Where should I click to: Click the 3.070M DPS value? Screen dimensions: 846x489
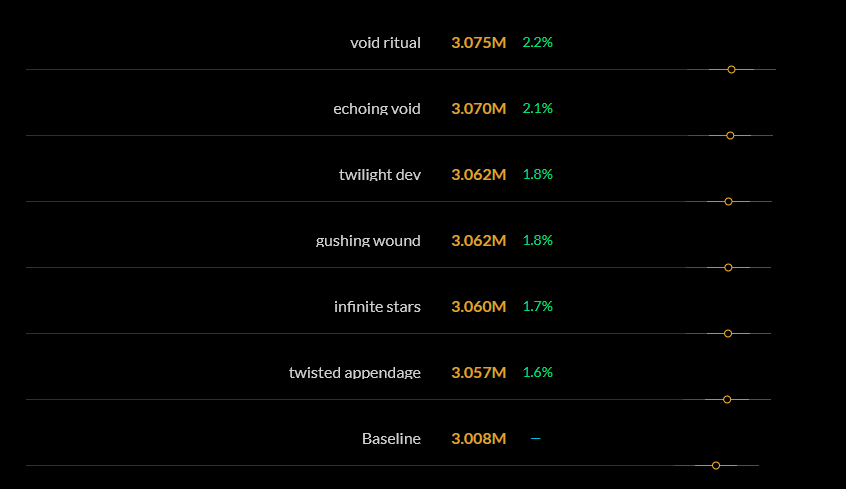[479, 108]
